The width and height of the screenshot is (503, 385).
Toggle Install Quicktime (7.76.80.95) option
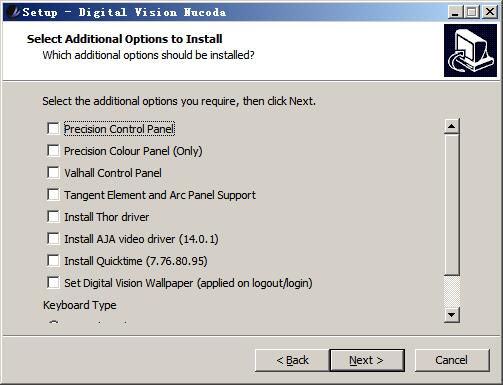click(x=53, y=261)
